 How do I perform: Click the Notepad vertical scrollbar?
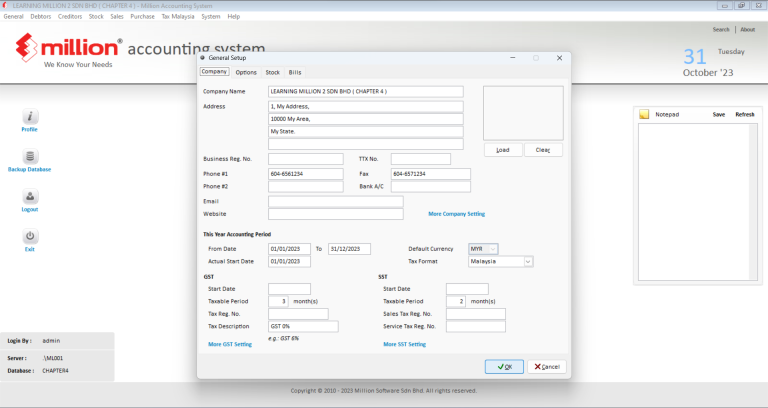pos(754,202)
